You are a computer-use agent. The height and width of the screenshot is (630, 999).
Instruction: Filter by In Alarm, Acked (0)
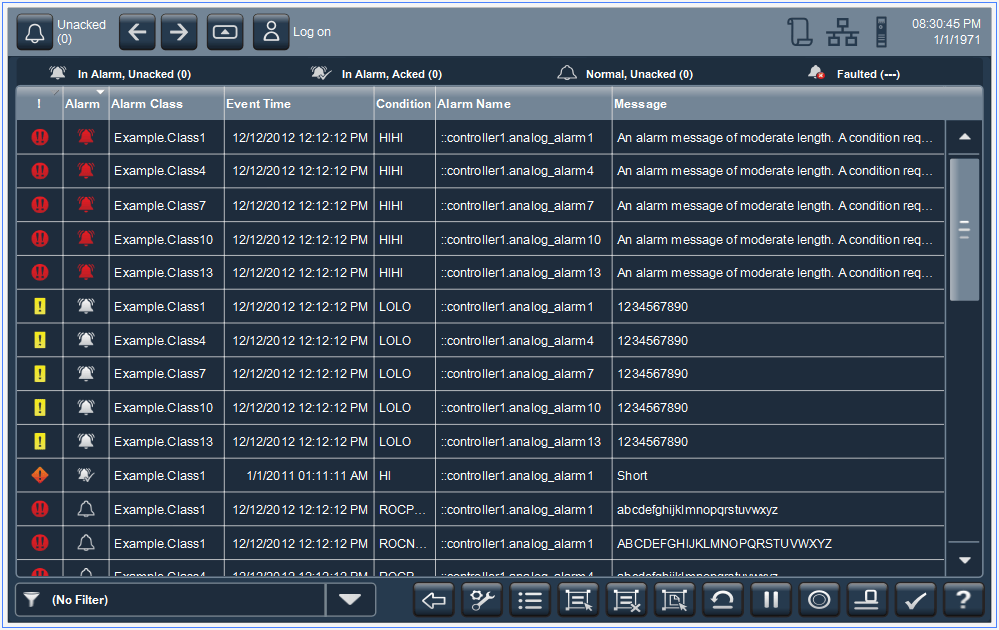click(377, 74)
